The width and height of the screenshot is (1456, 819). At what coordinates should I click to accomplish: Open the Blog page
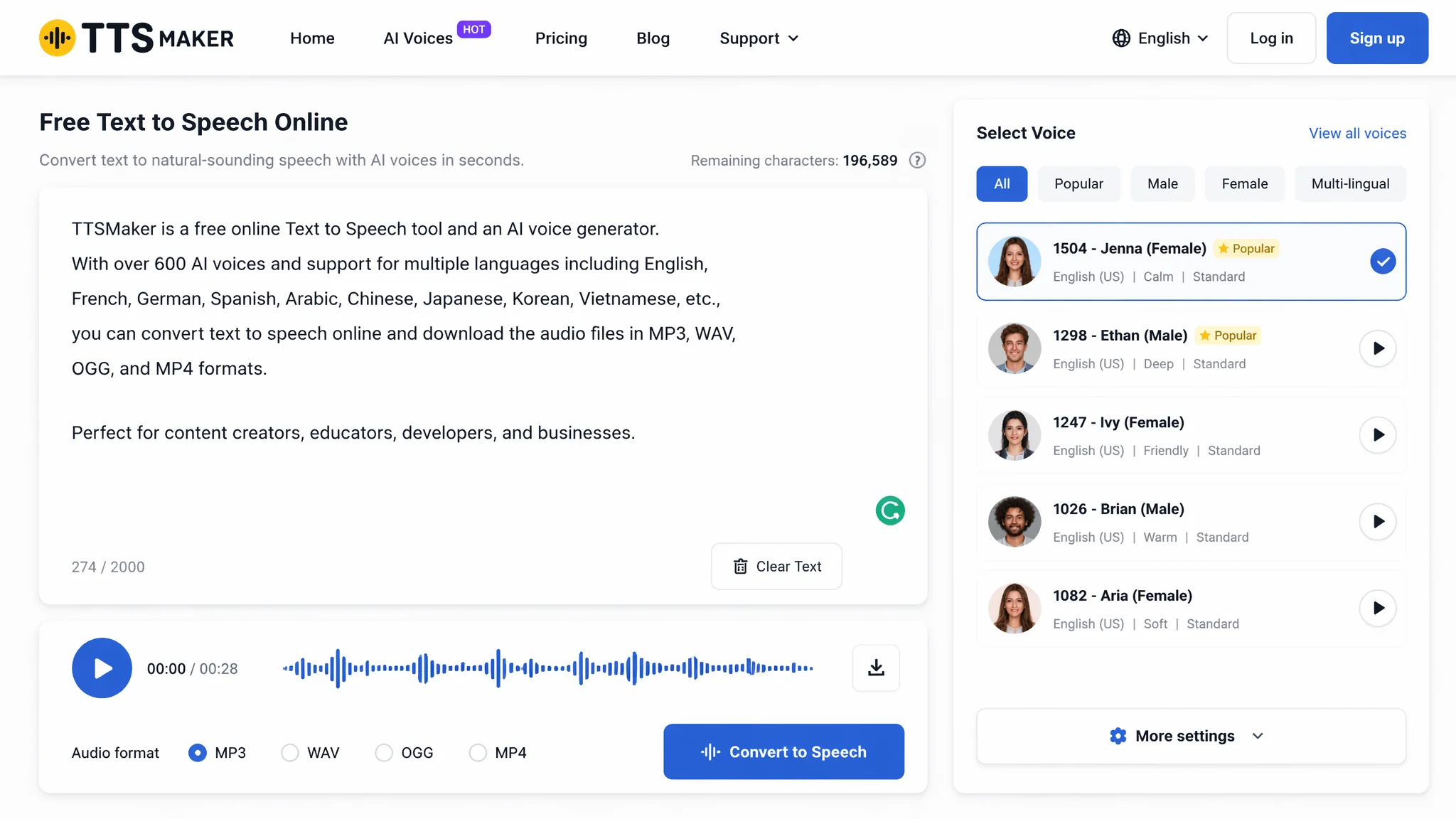(653, 38)
